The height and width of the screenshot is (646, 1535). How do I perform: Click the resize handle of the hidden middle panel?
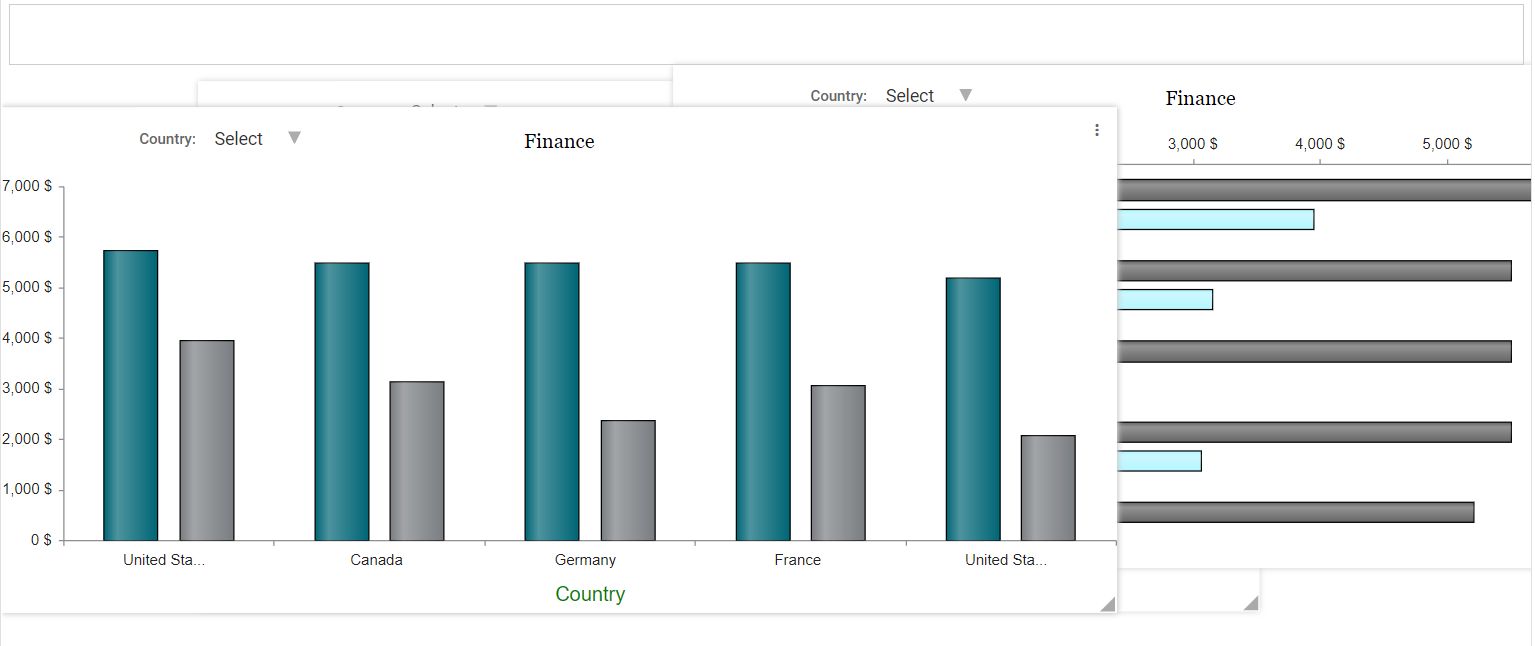click(x=1250, y=602)
